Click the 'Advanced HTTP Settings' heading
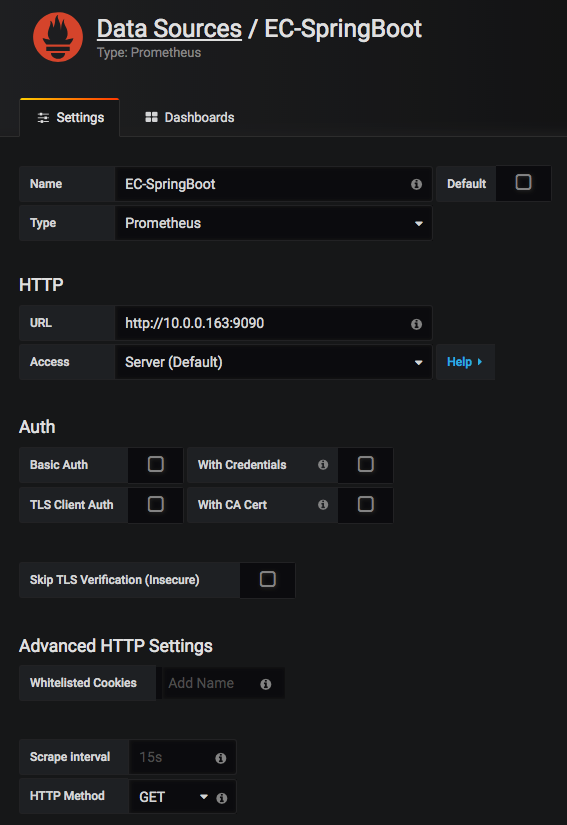Viewport: 567px width, 825px height. 116,646
